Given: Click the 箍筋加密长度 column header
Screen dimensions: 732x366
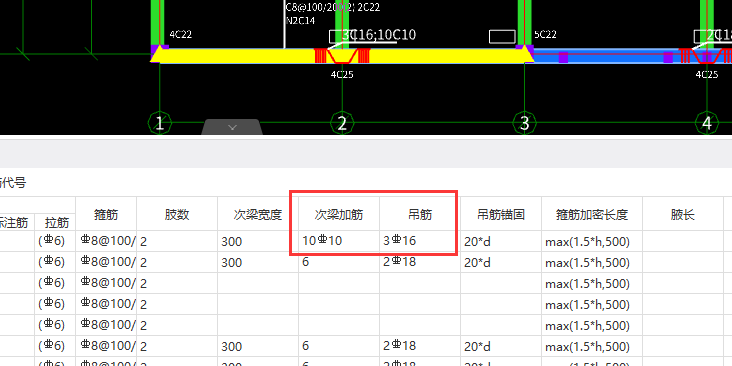Looking at the screenshot, I should [x=592, y=214].
